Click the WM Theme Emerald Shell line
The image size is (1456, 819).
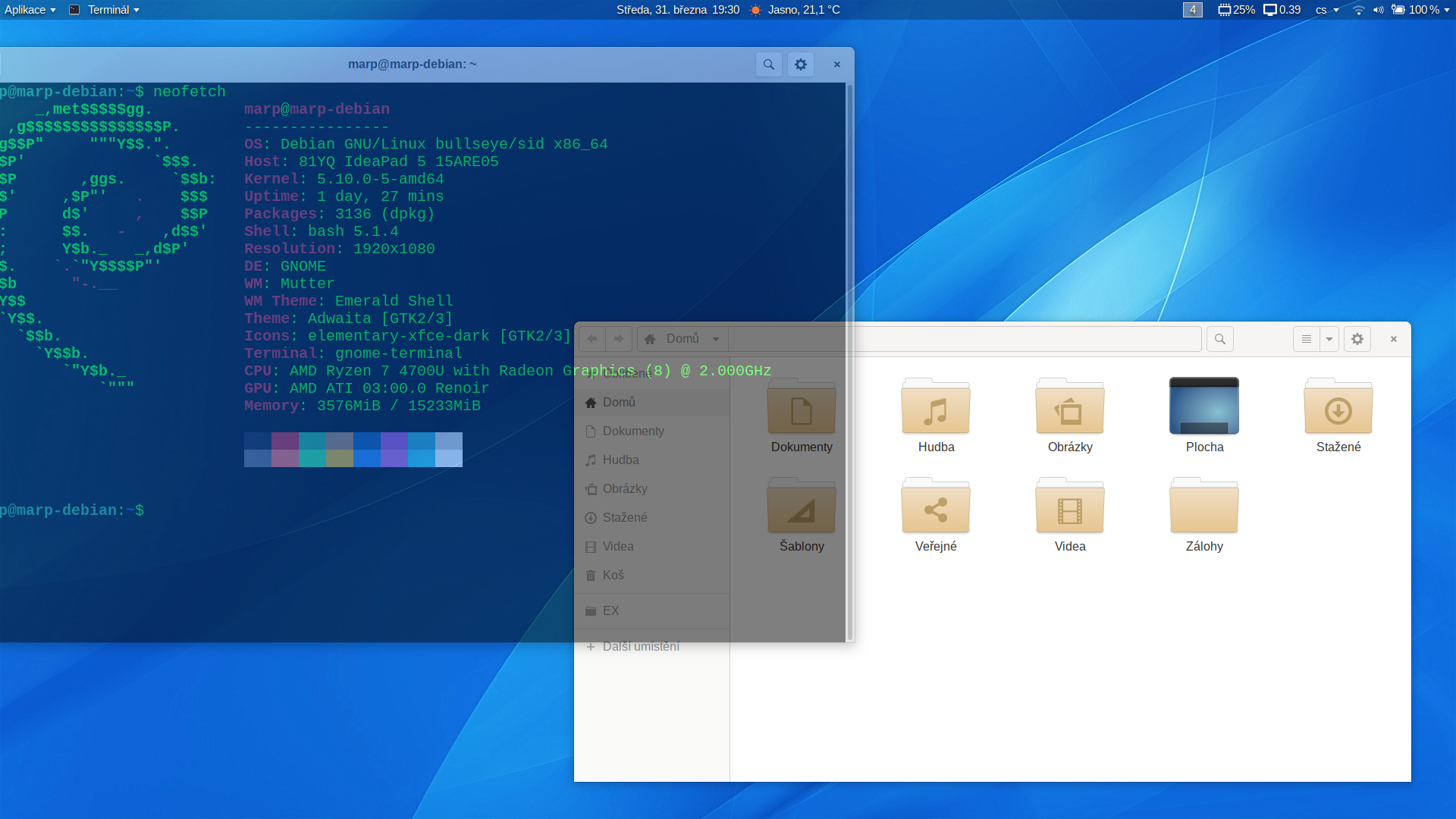point(349,301)
